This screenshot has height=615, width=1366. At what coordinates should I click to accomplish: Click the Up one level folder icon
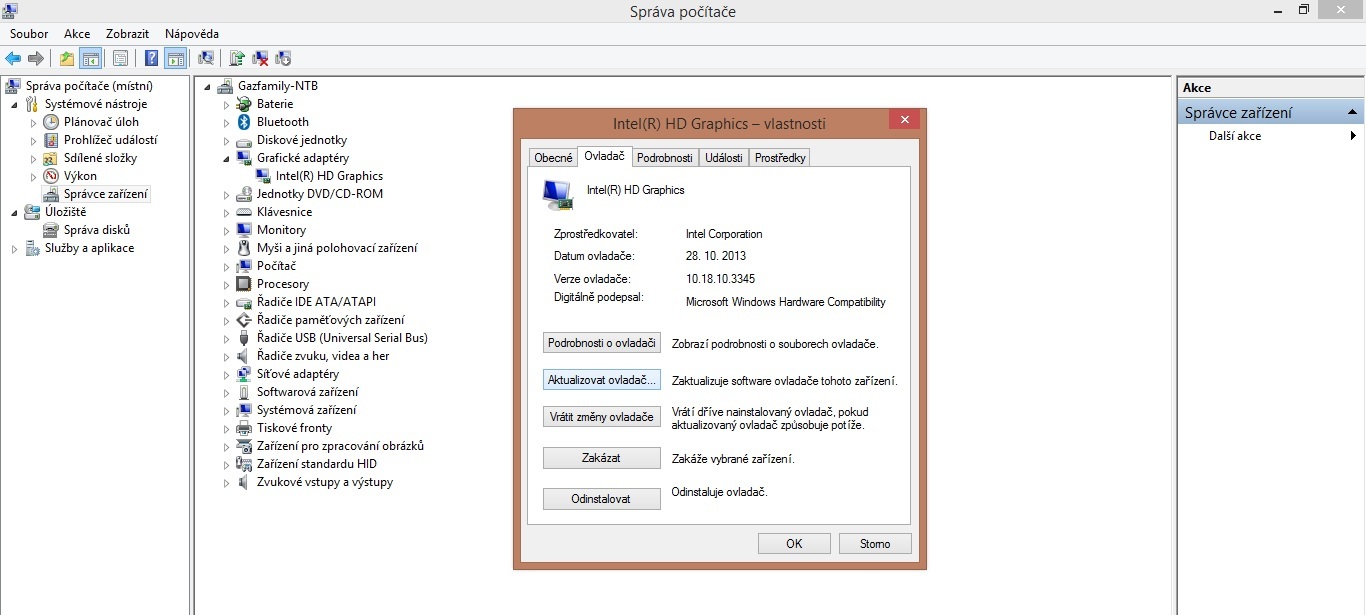(67, 58)
